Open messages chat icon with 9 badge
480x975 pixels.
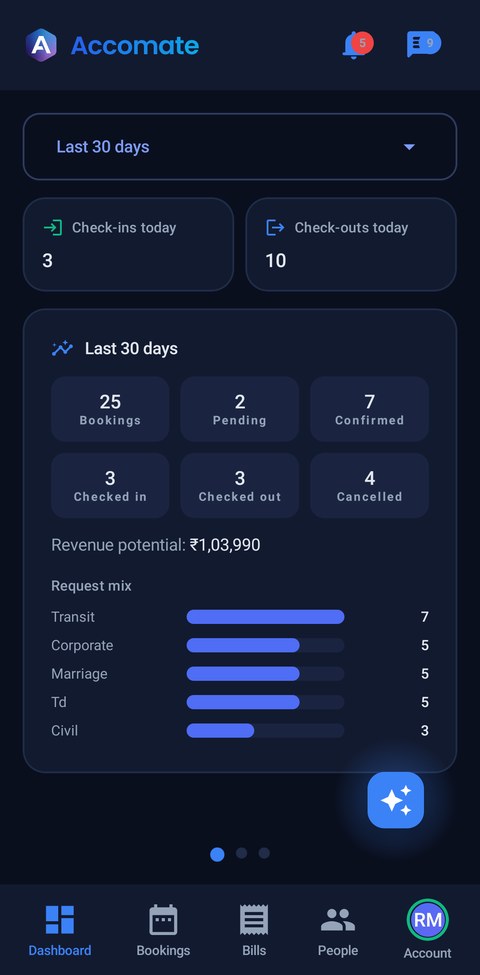coord(423,44)
